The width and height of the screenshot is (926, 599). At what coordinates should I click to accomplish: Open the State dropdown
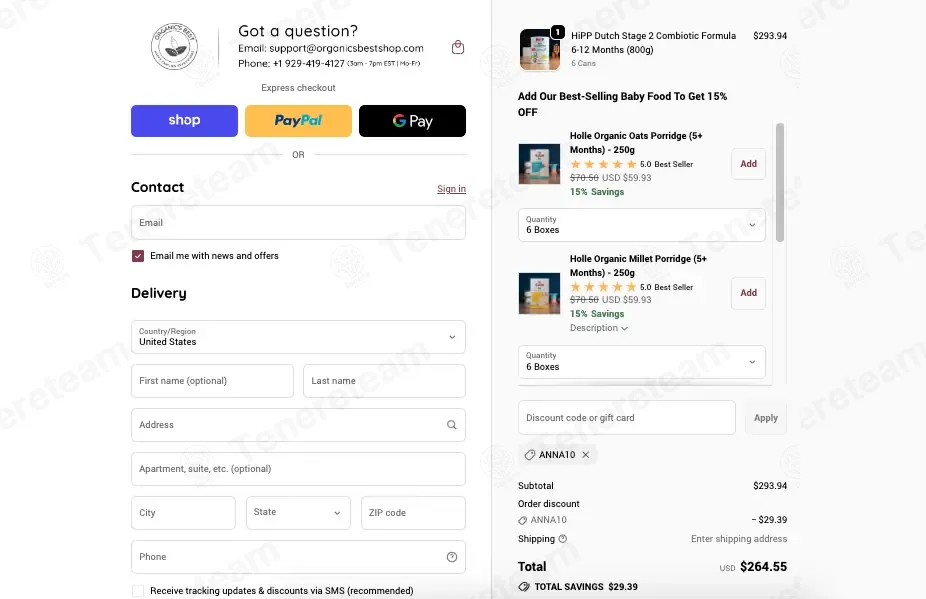coord(298,513)
